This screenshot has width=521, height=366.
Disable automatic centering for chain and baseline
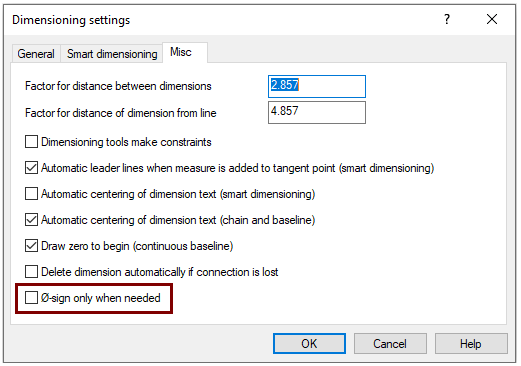pyautogui.click(x=31, y=220)
